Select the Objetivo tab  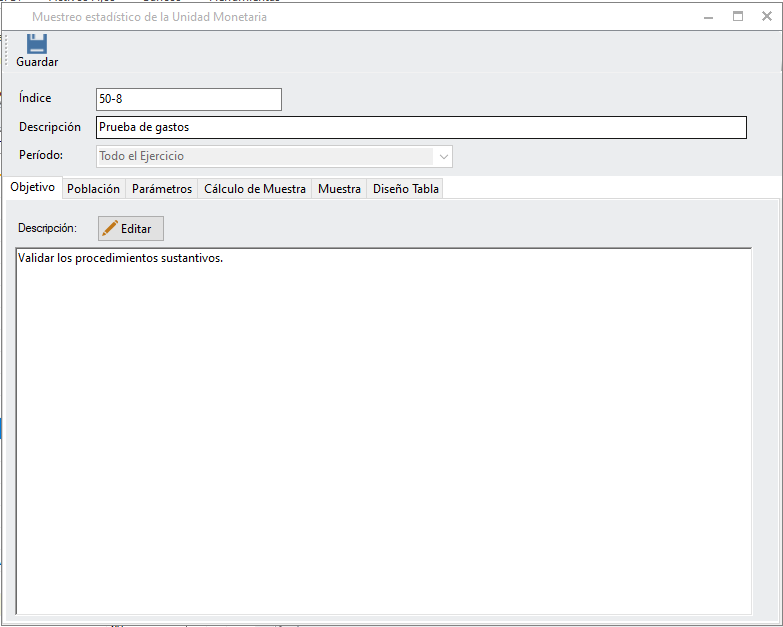[32, 188]
